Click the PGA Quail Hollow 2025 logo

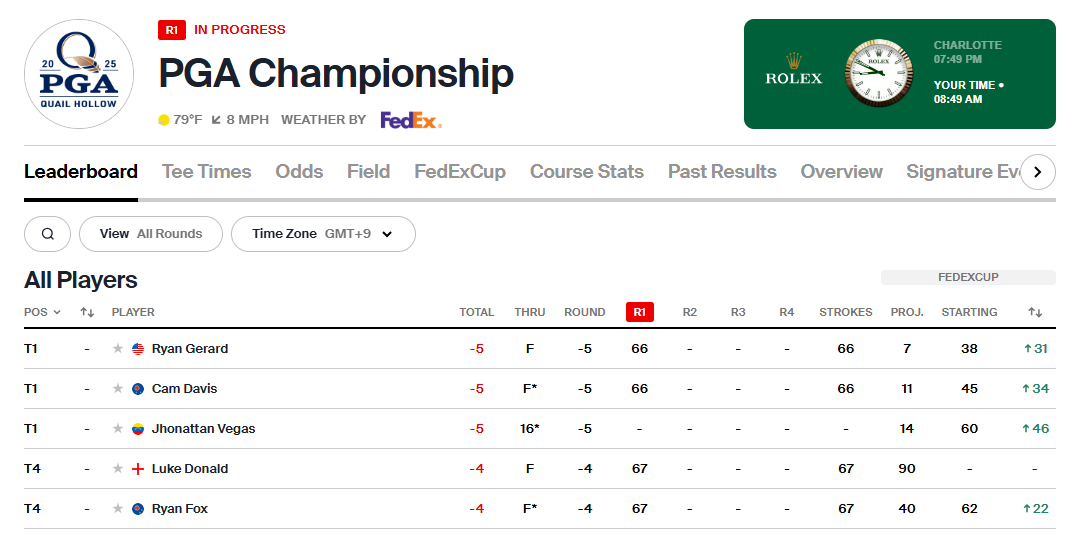tap(79, 74)
